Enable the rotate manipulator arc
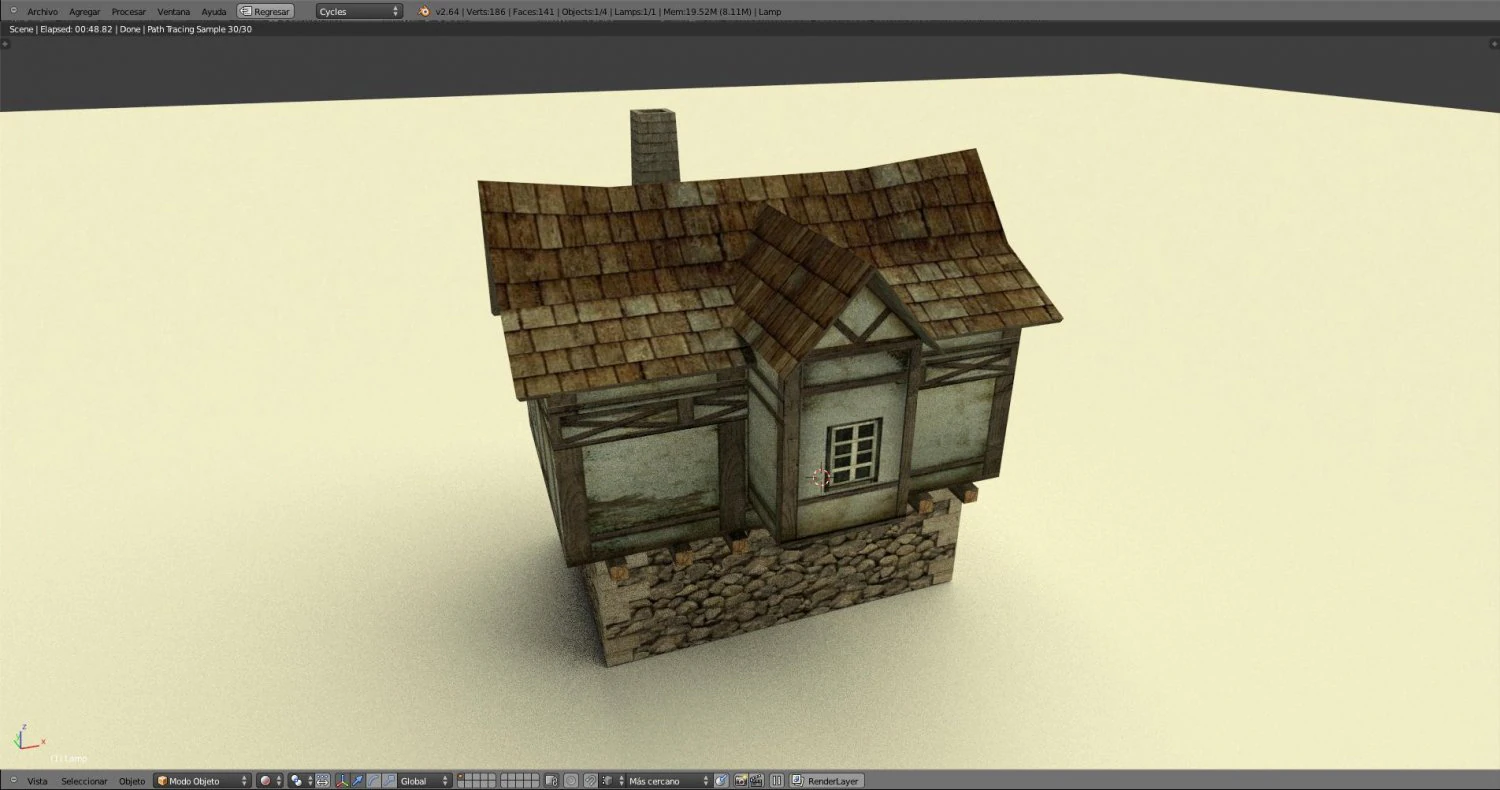This screenshot has width=1500, height=790. [373, 781]
